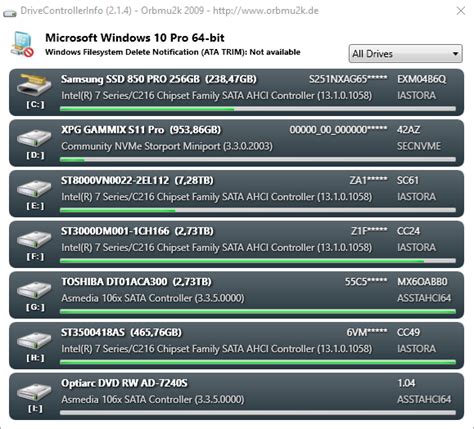Click the C: Intel SATA AHCI Controller text
The width and height of the screenshot is (474, 429).
point(216,95)
